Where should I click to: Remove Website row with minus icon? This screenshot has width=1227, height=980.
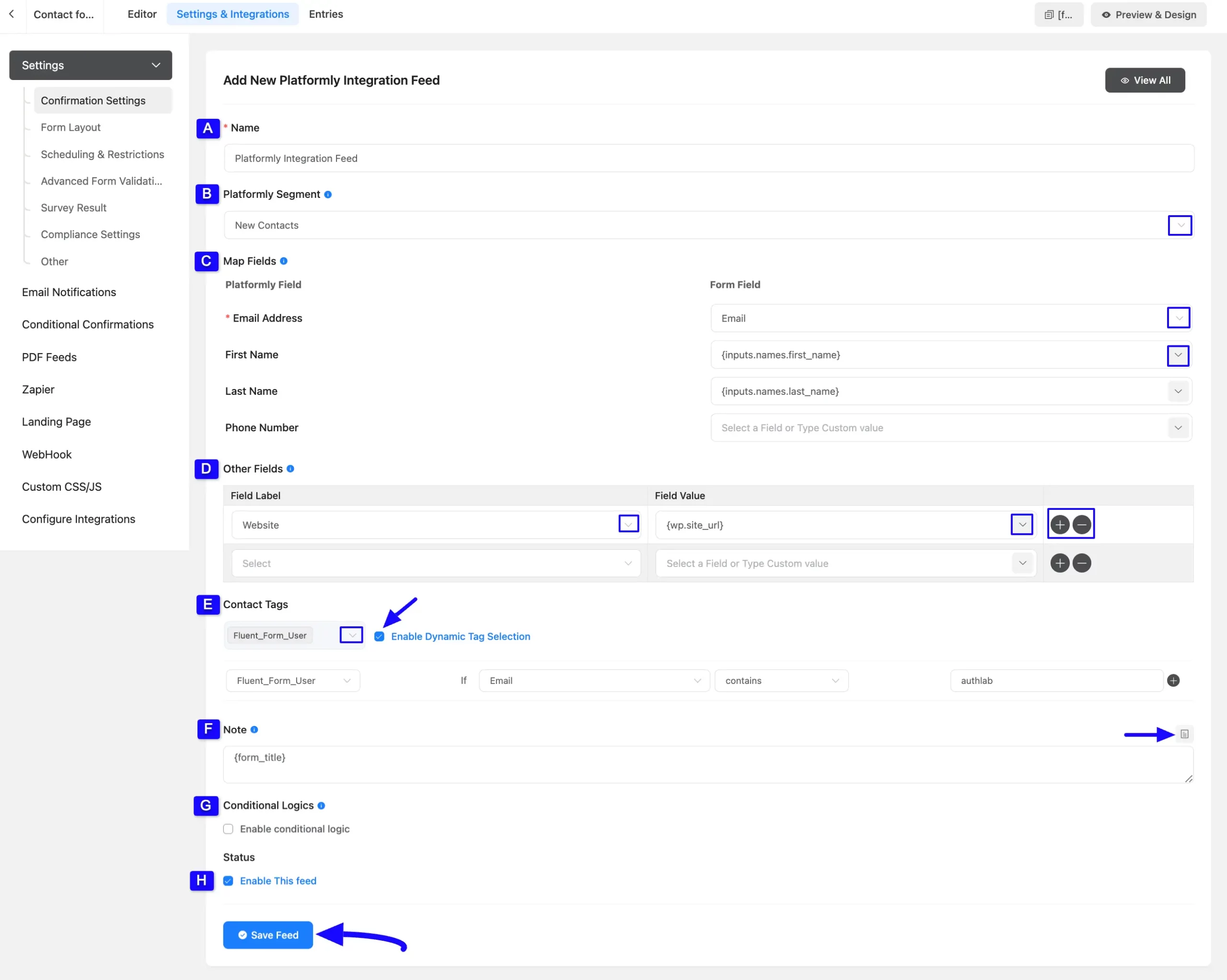click(x=1082, y=524)
